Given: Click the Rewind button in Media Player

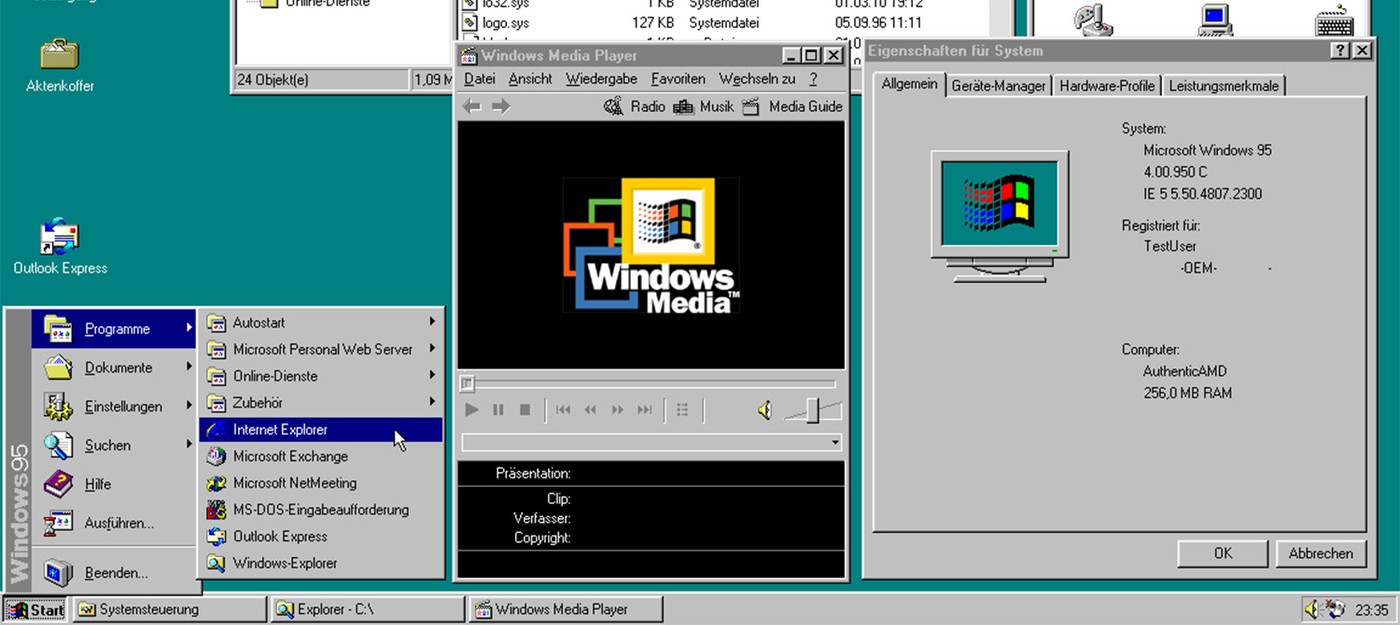Looking at the screenshot, I should 590,410.
